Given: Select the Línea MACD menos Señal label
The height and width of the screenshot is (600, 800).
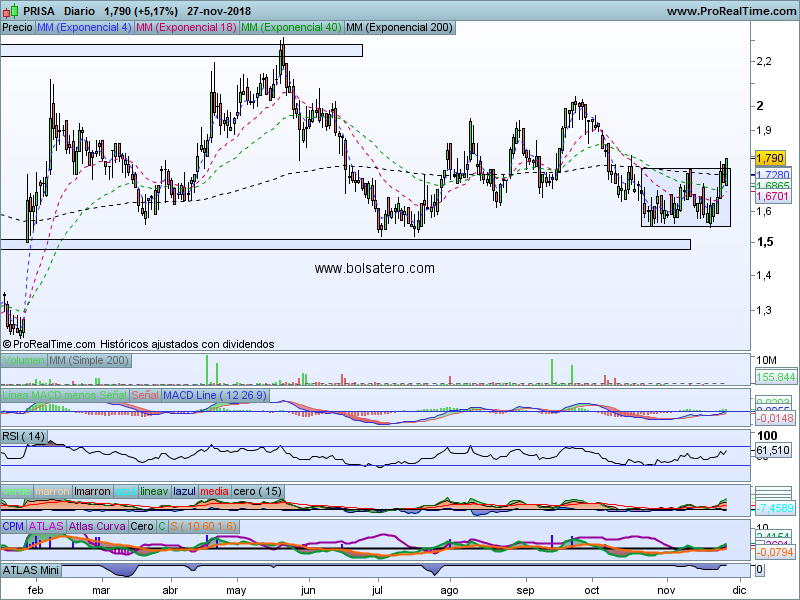Looking at the screenshot, I should [64, 396].
